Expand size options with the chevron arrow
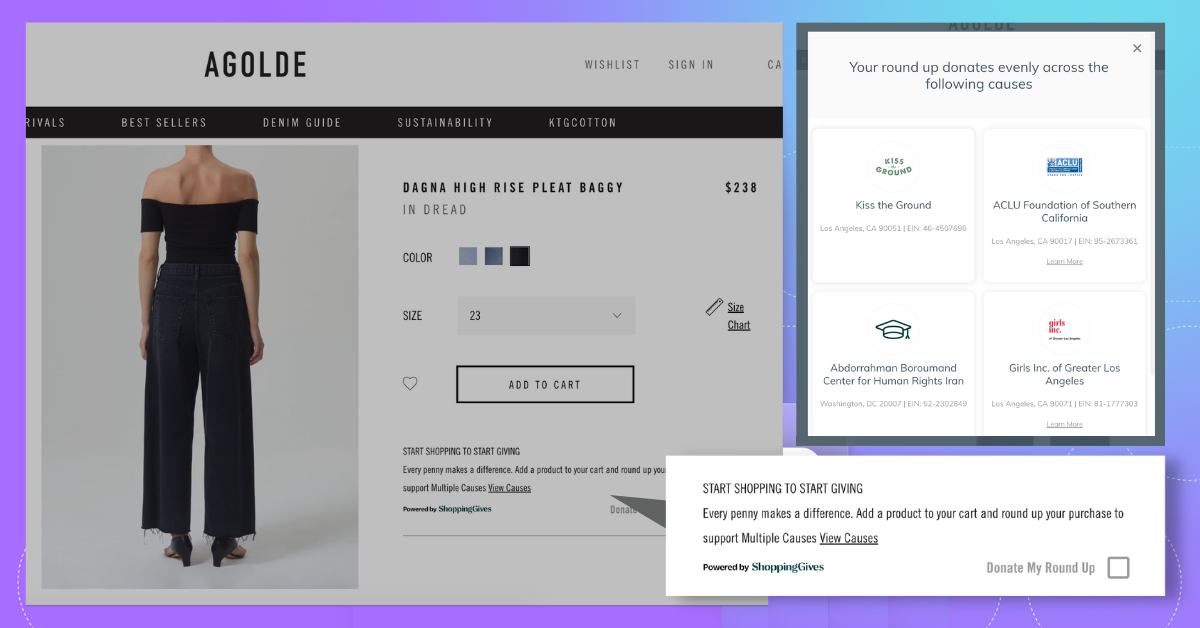 [617, 316]
